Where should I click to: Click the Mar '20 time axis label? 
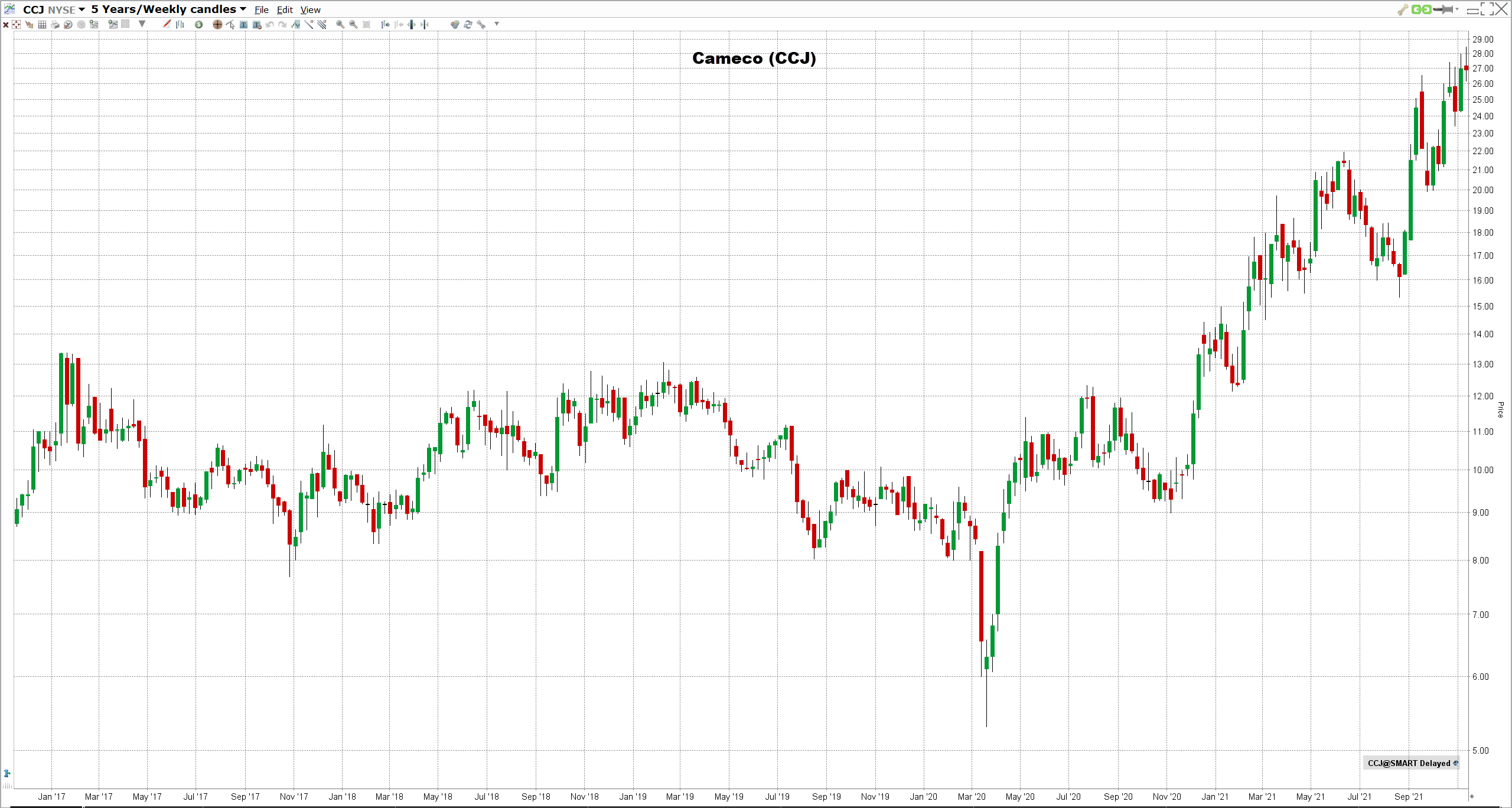click(972, 797)
